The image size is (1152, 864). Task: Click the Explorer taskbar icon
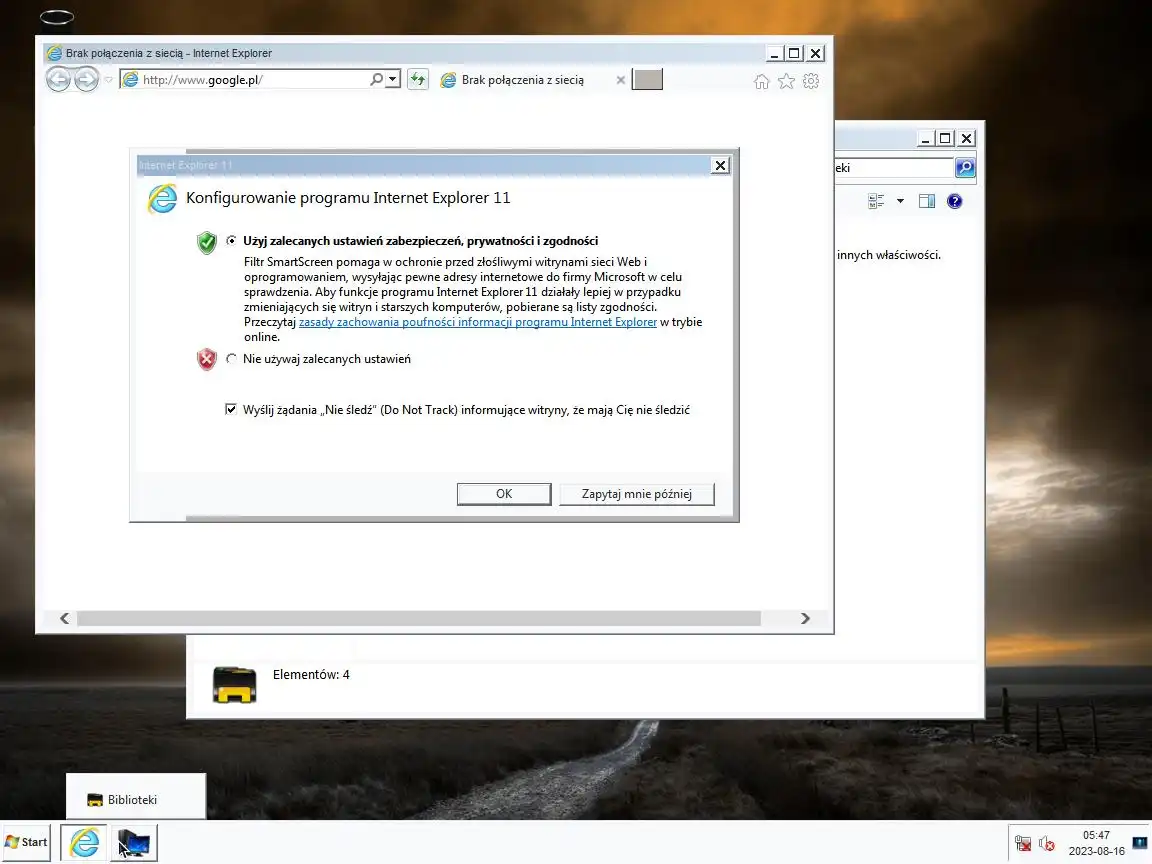(x=134, y=843)
